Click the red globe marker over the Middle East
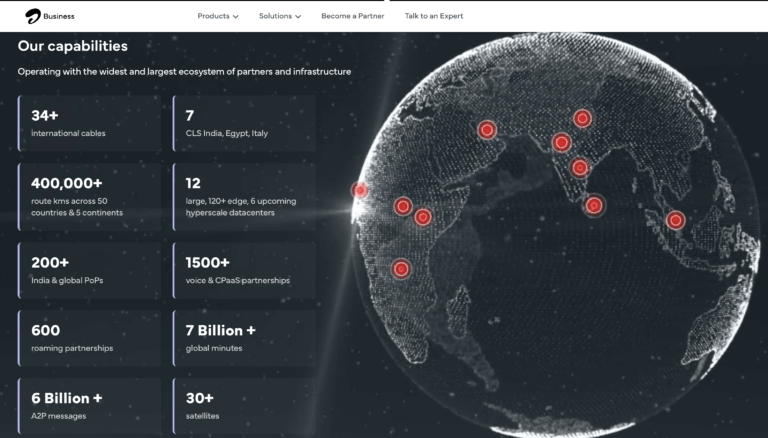The width and height of the screenshot is (768, 438). (x=487, y=130)
